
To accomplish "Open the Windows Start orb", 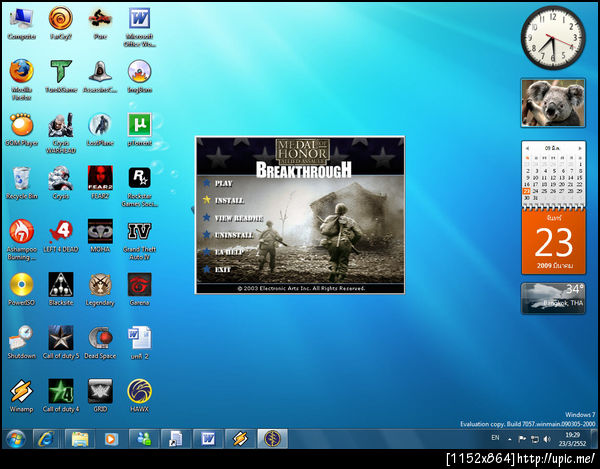I will pos(15,439).
